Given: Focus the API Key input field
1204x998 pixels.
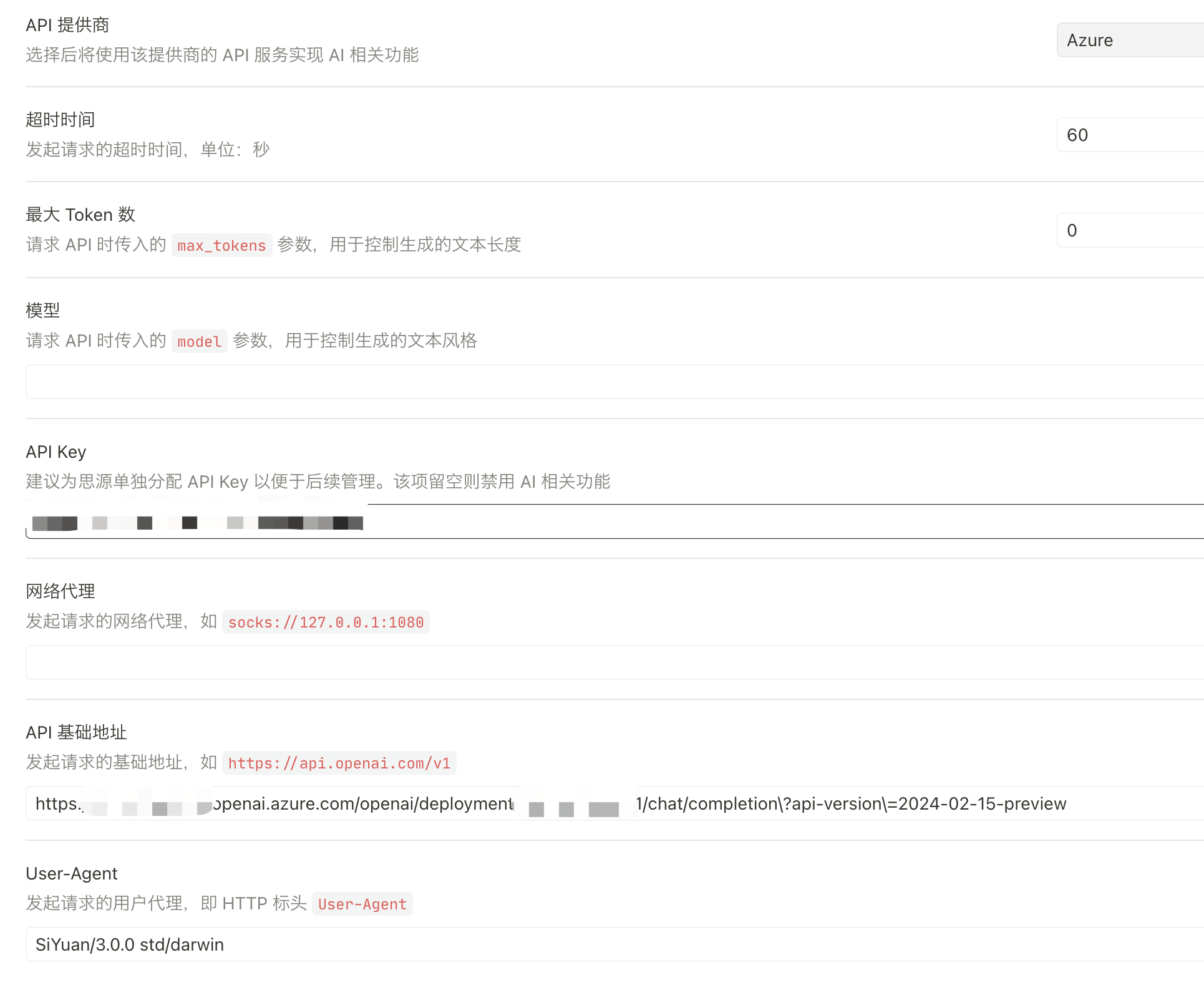Looking at the screenshot, I should pyautogui.click(x=749, y=523).
